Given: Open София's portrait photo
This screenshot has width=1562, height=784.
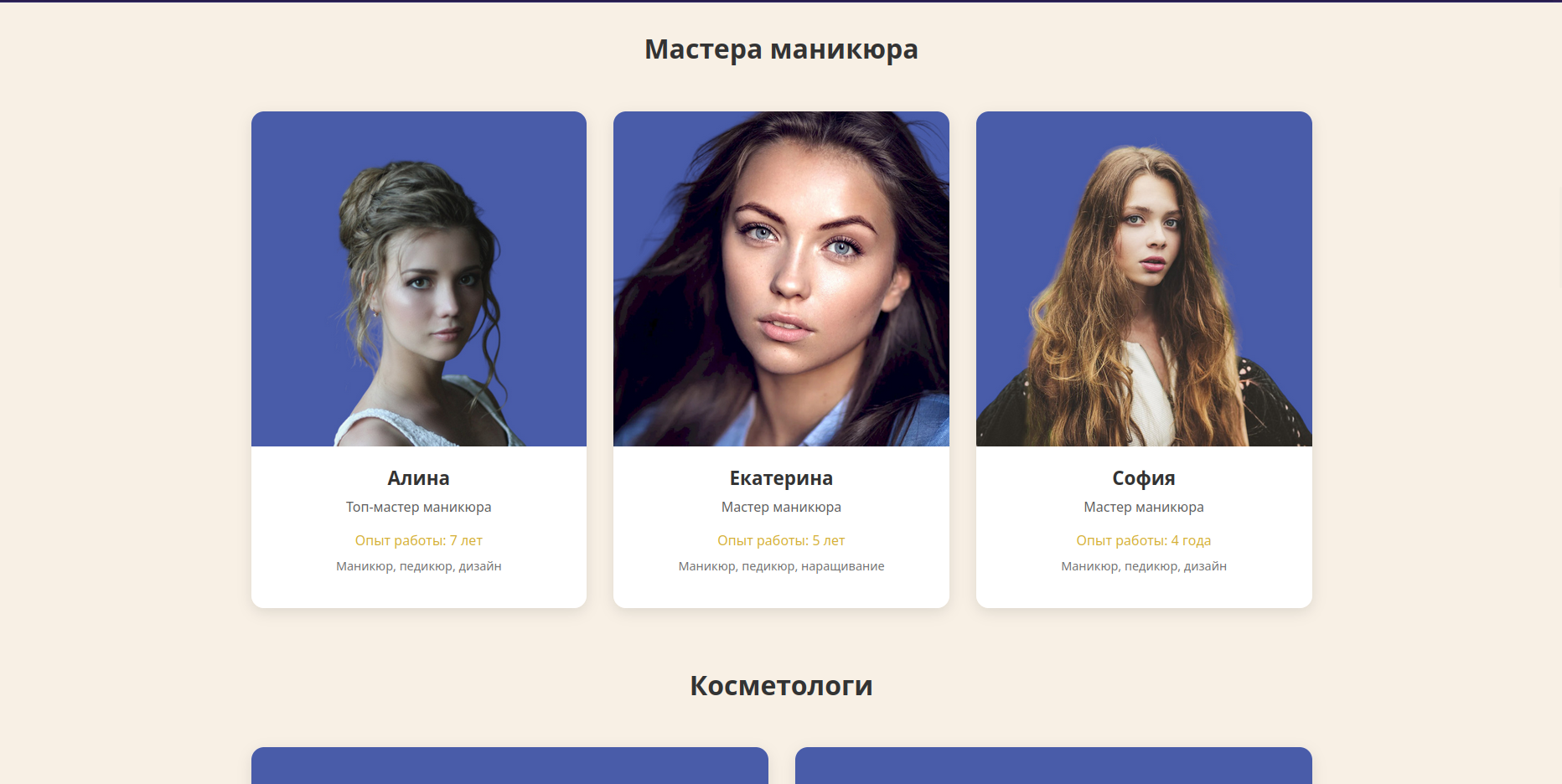Looking at the screenshot, I should pyautogui.click(x=1144, y=279).
